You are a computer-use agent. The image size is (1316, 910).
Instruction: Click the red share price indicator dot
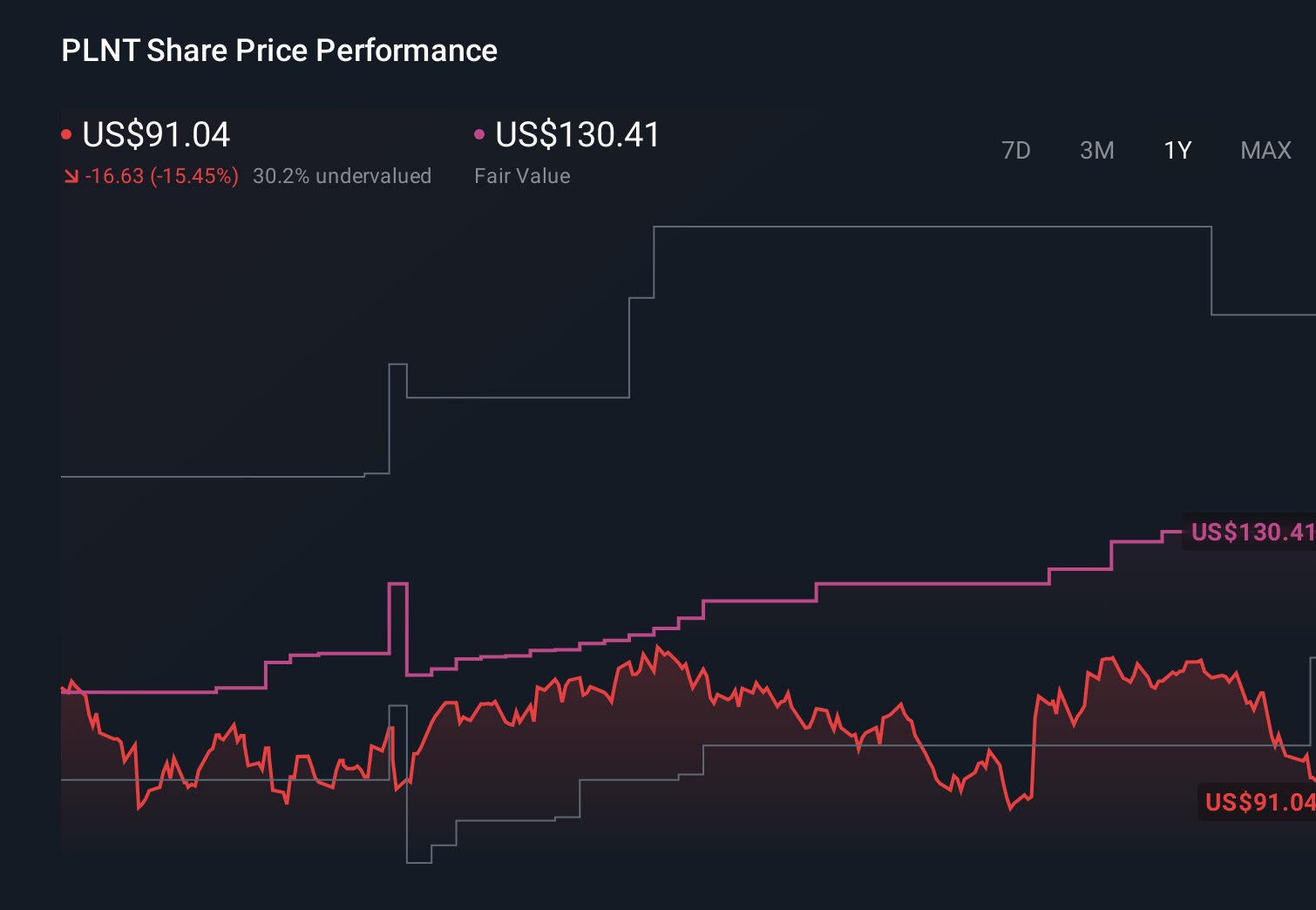(x=67, y=132)
